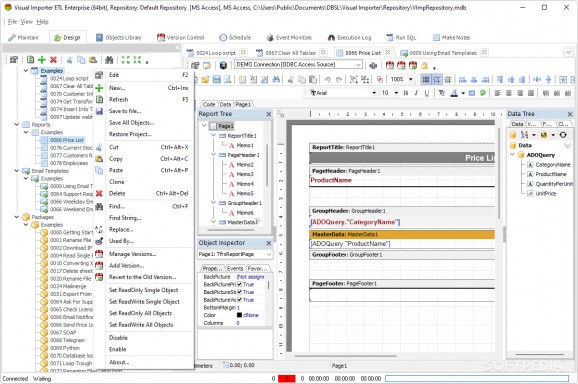Click the Cut scissors icon in the designer toolbar
The height and width of the screenshot is (384, 578).
(x=290, y=79)
